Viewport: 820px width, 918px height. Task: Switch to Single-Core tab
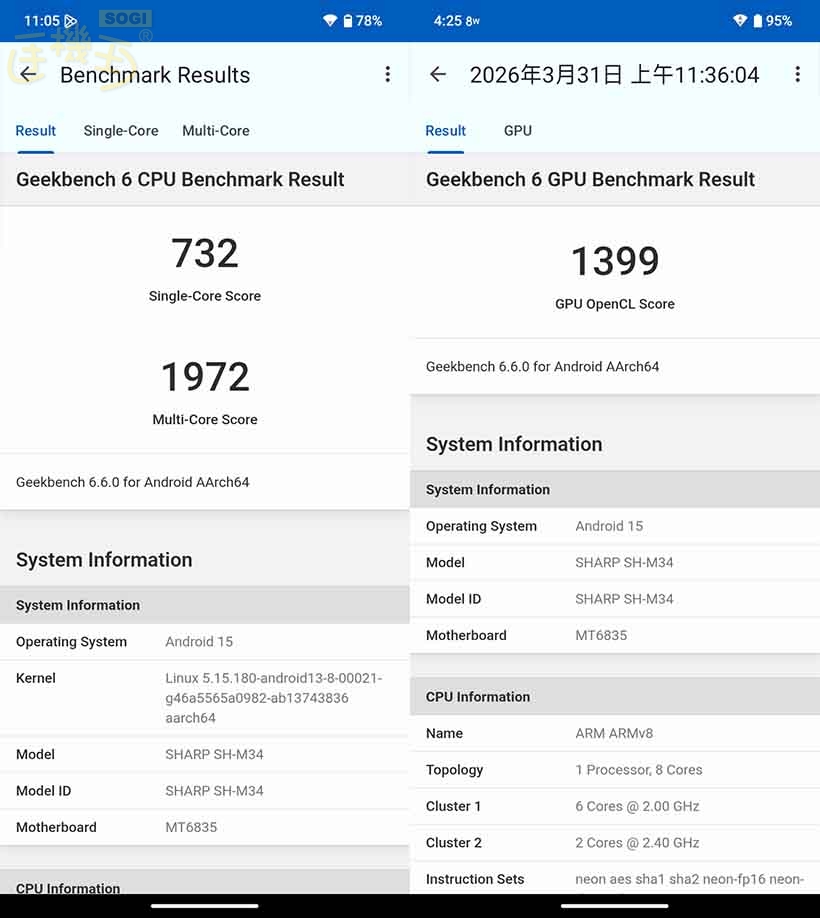click(121, 131)
